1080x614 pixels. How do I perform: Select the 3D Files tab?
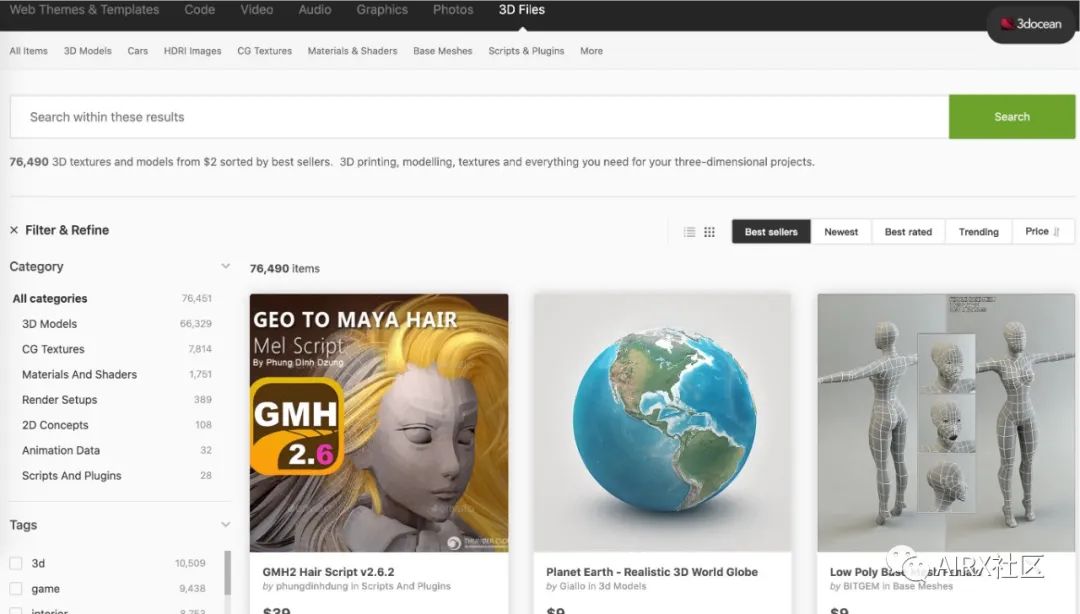click(x=522, y=10)
